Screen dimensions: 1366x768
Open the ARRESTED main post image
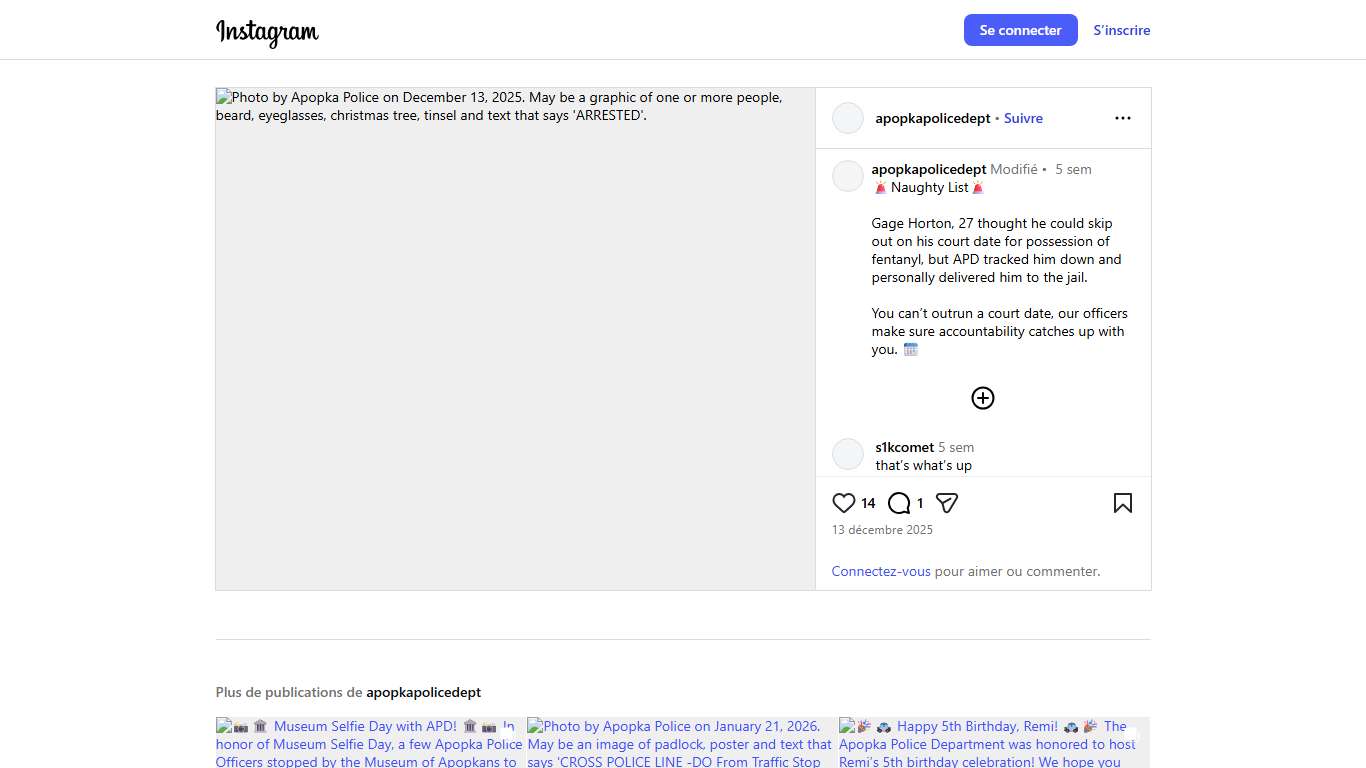[515, 338]
